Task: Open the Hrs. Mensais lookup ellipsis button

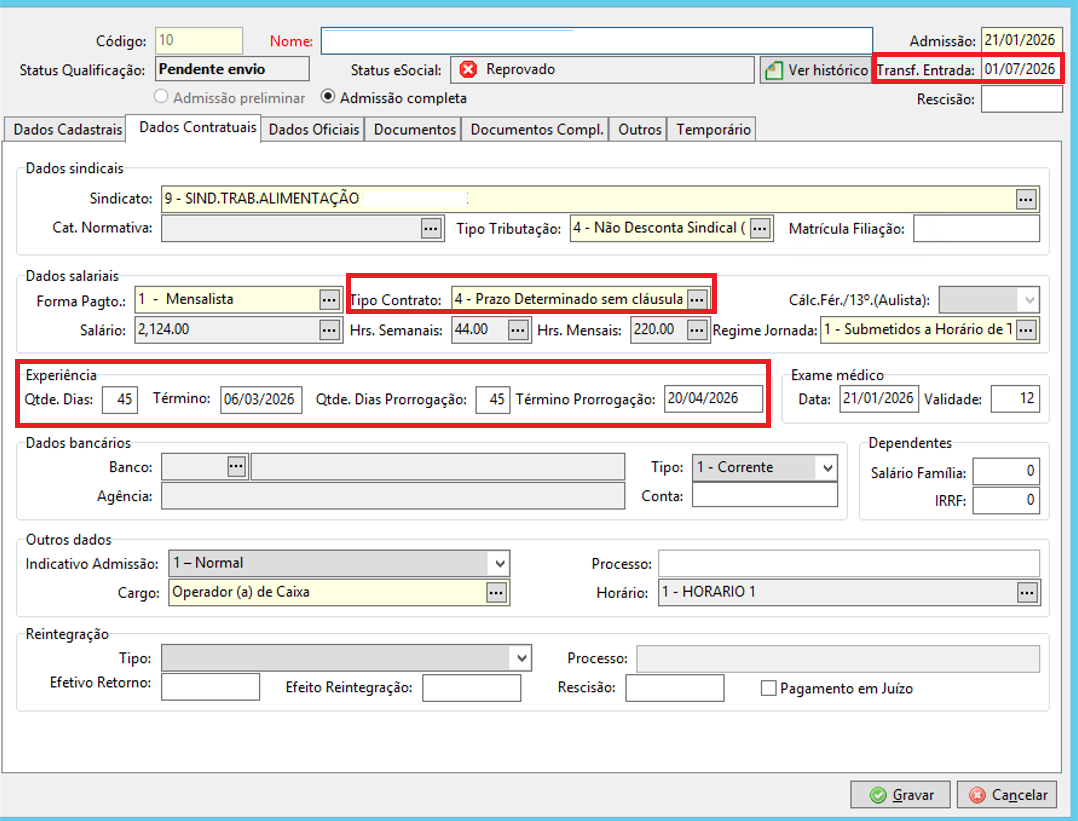Action: tap(696, 330)
